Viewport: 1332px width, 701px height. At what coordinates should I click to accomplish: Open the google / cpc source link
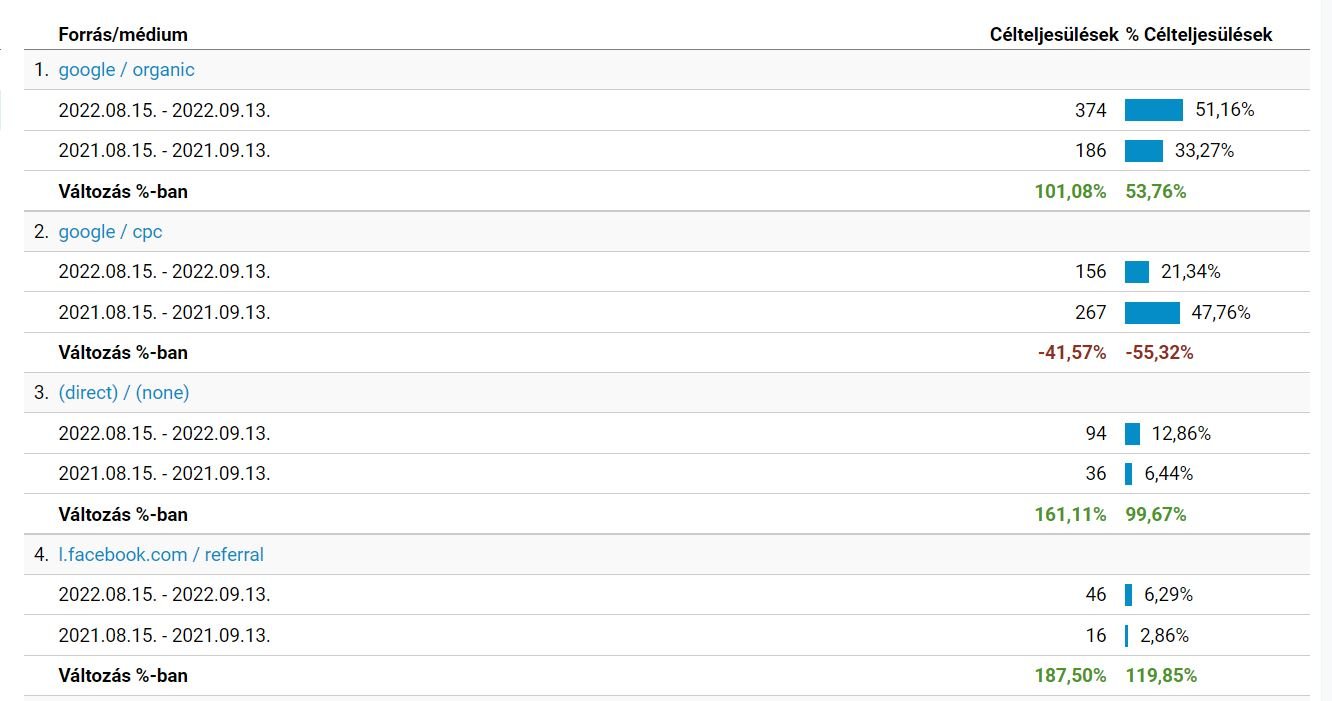(x=110, y=232)
